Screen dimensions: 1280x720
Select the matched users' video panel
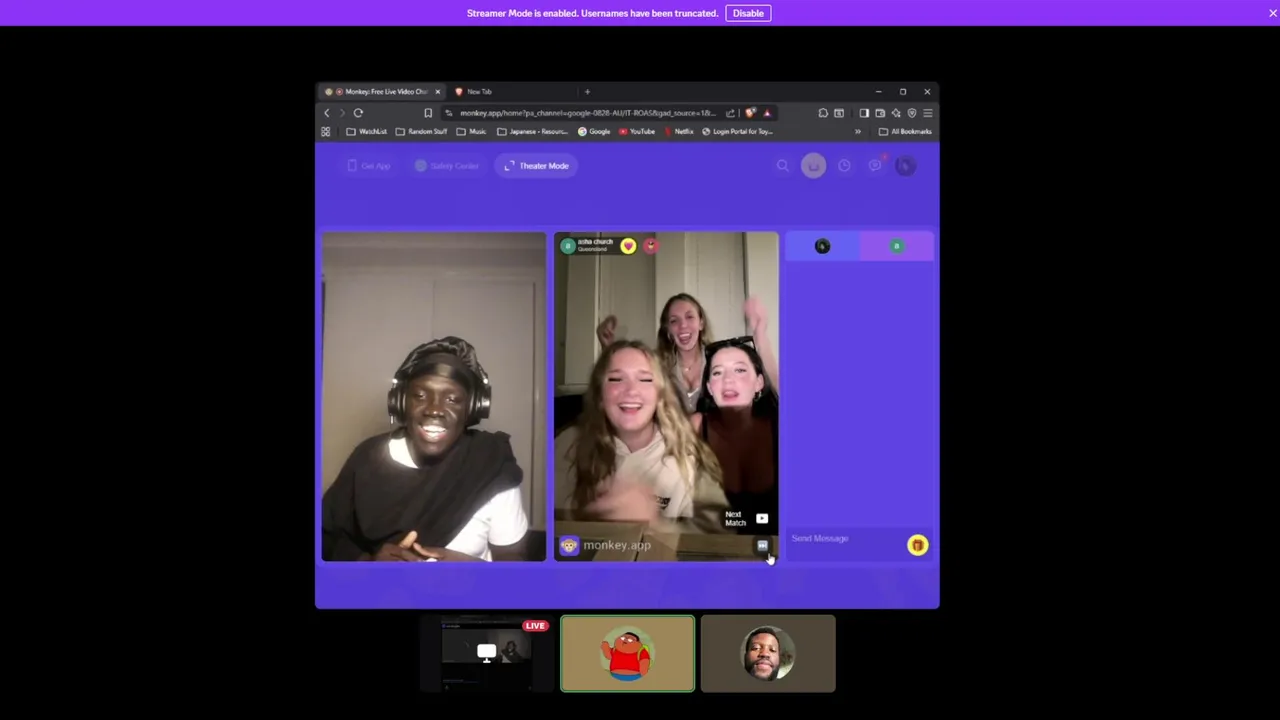666,397
